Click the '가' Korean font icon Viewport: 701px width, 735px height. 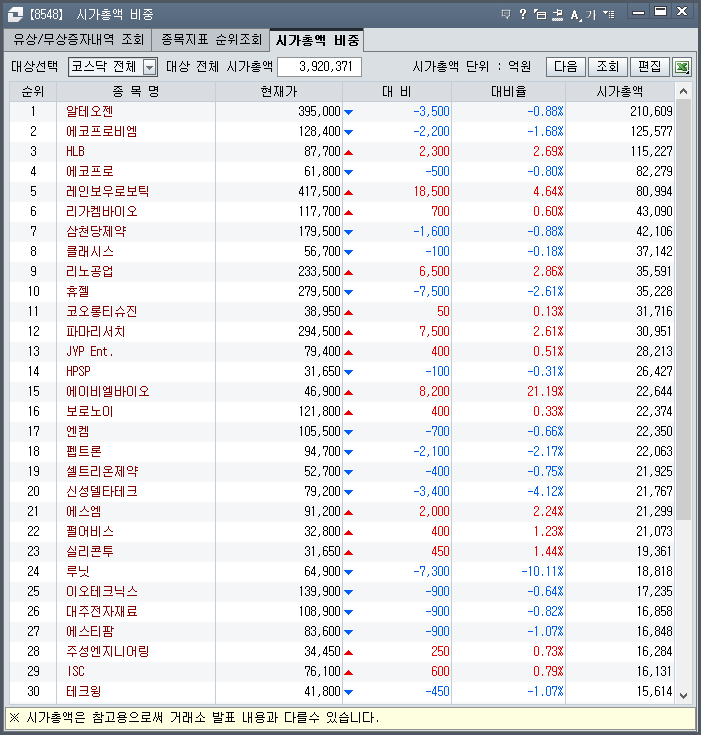point(590,15)
